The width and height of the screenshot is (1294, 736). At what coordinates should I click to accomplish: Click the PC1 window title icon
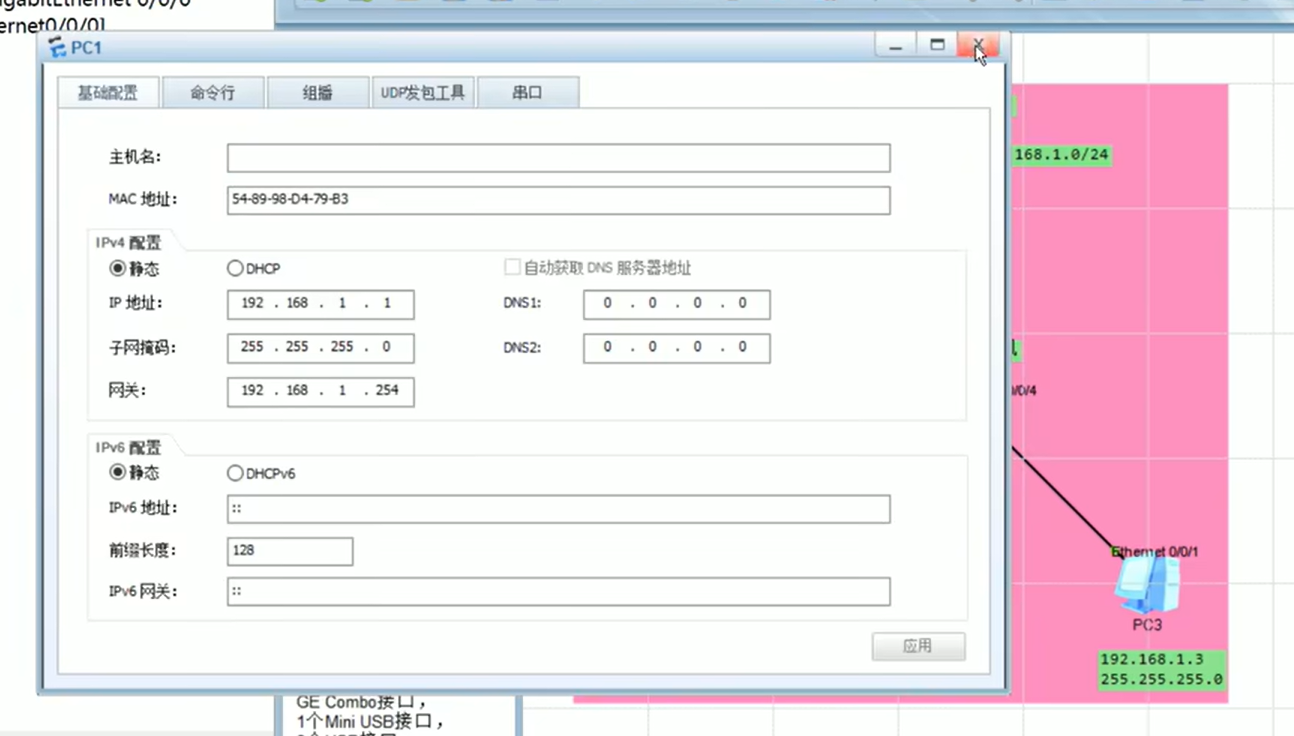(x=58, y=48)
